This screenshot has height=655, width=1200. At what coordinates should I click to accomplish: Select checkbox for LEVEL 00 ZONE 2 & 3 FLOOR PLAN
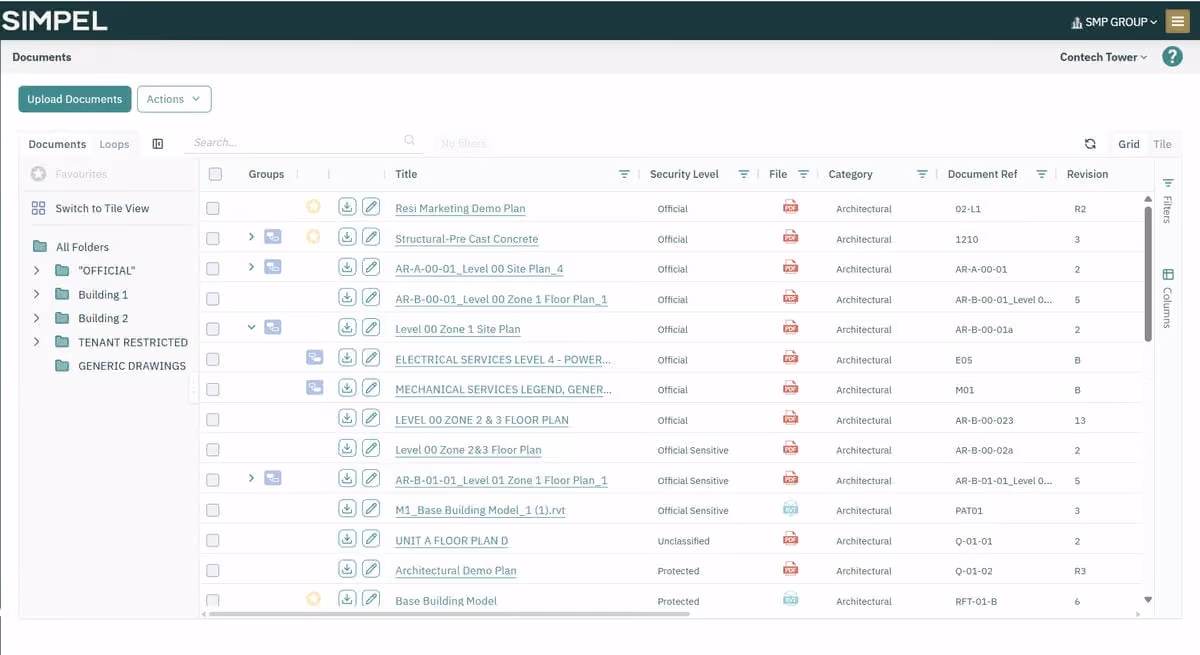pos(212,420)
